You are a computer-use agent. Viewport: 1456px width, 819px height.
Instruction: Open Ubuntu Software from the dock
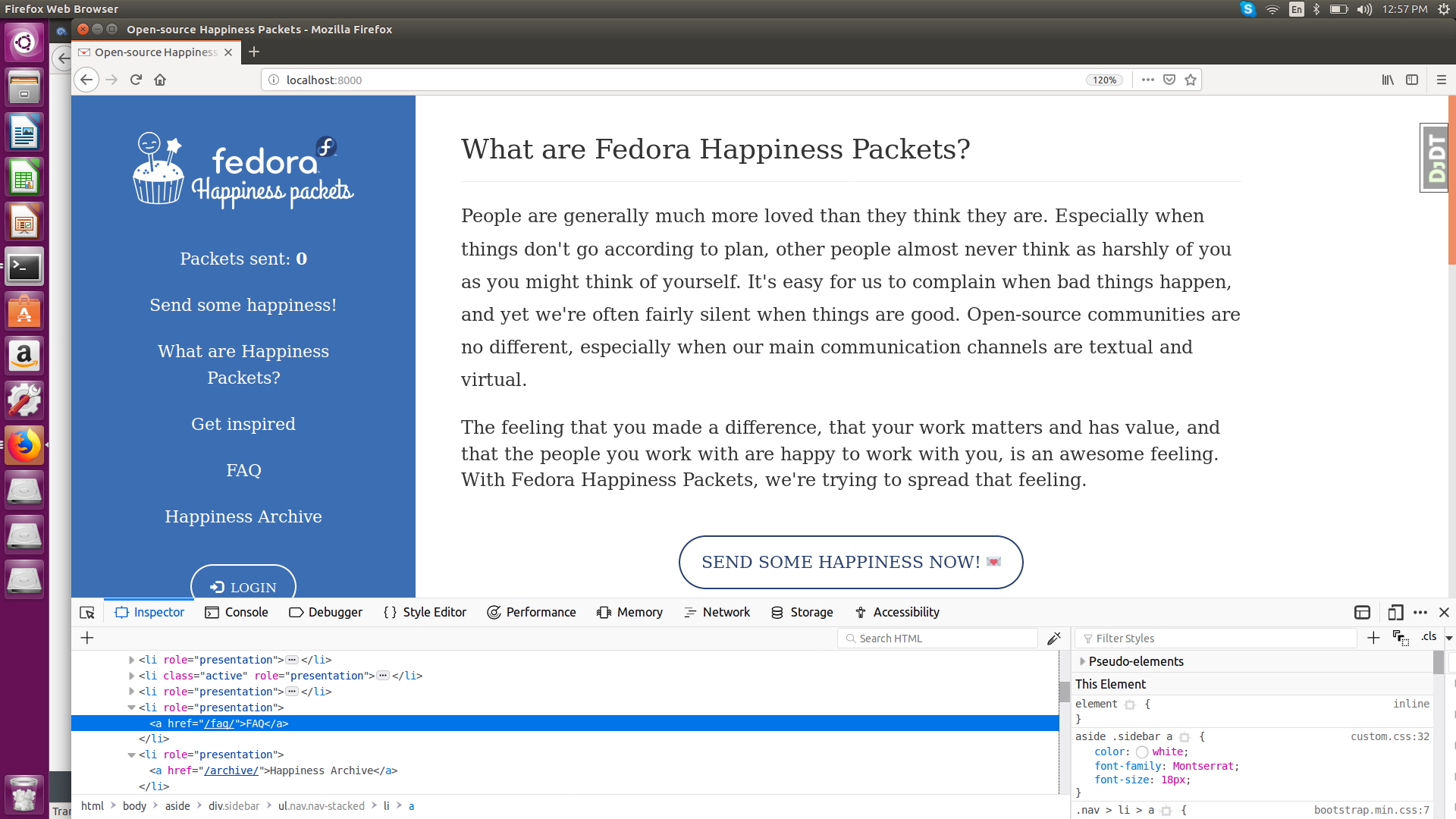24,312
